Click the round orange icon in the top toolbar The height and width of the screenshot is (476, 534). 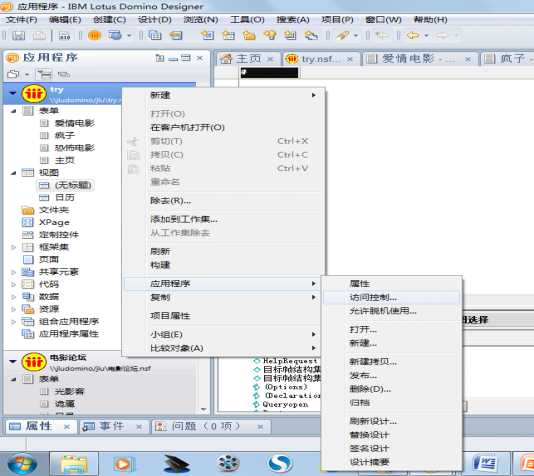pyautogui.click(x=94, y=35)
